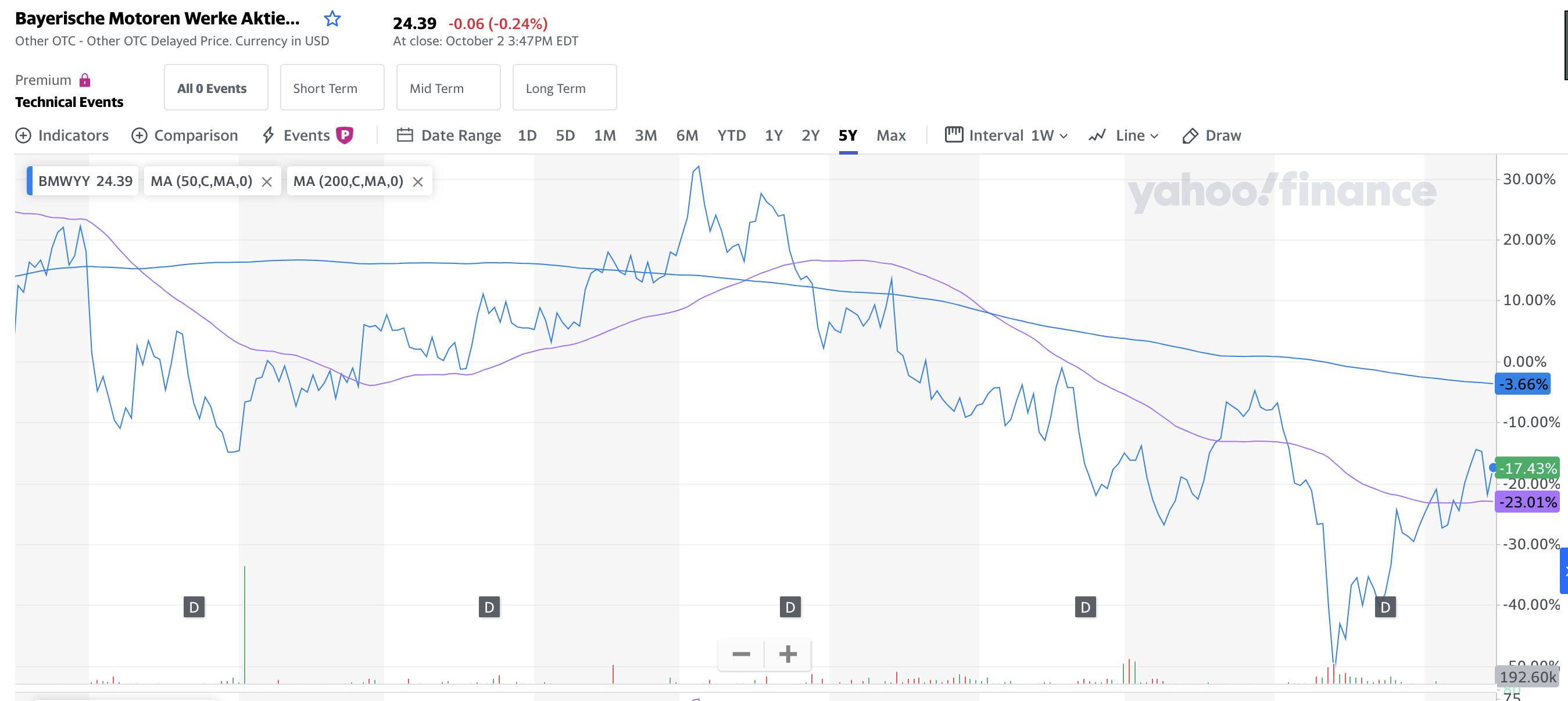
Task: Zoom out the chart with minus button
Action: [741, 654]
